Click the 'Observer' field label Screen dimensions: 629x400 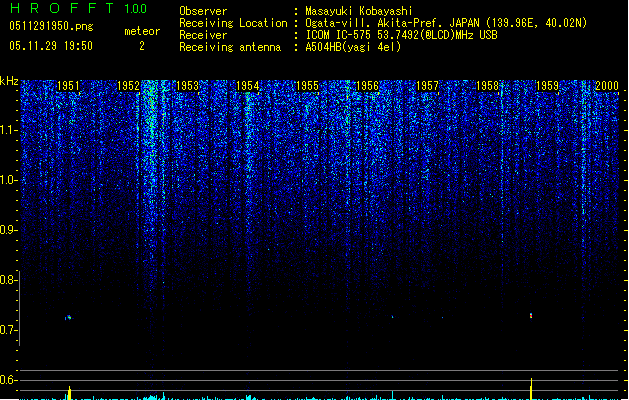pos(203,11)
